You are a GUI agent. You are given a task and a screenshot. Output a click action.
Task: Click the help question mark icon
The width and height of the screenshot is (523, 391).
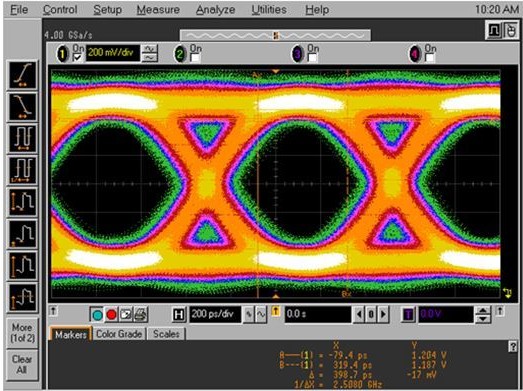coord(513,347)
